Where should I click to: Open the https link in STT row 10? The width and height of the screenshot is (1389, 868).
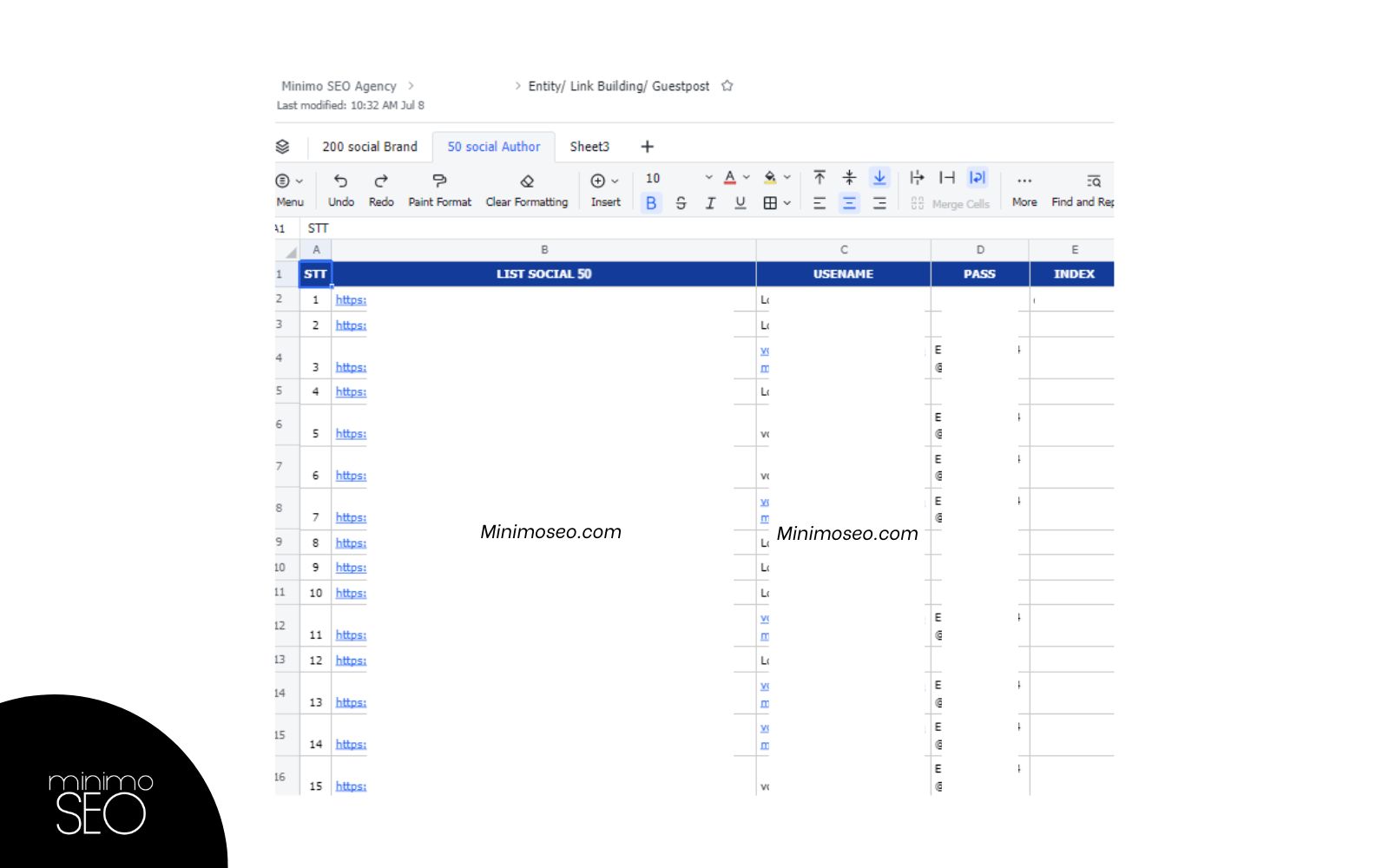[x=351, y=594]
